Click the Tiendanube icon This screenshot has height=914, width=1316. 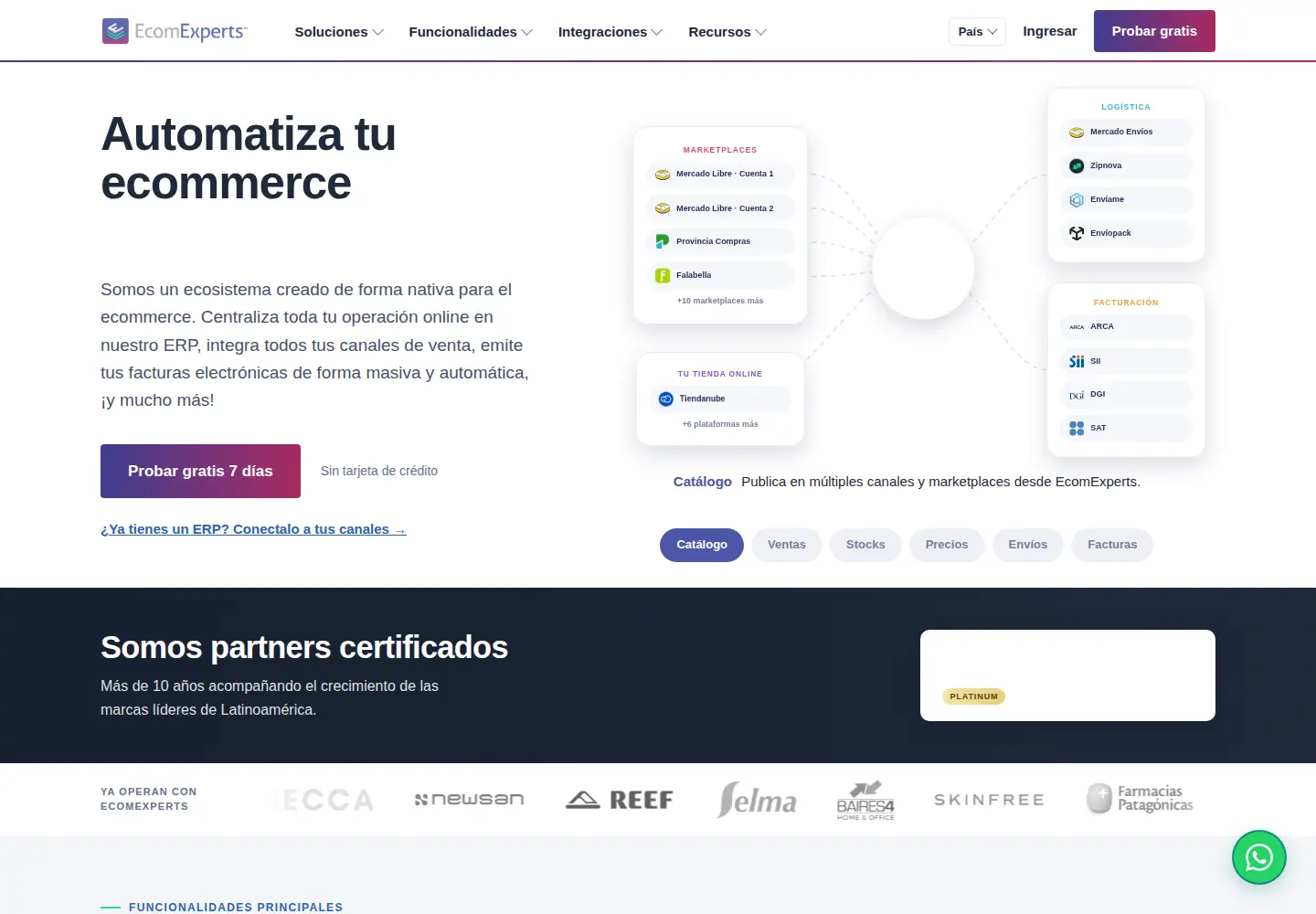tap(665, 399)
